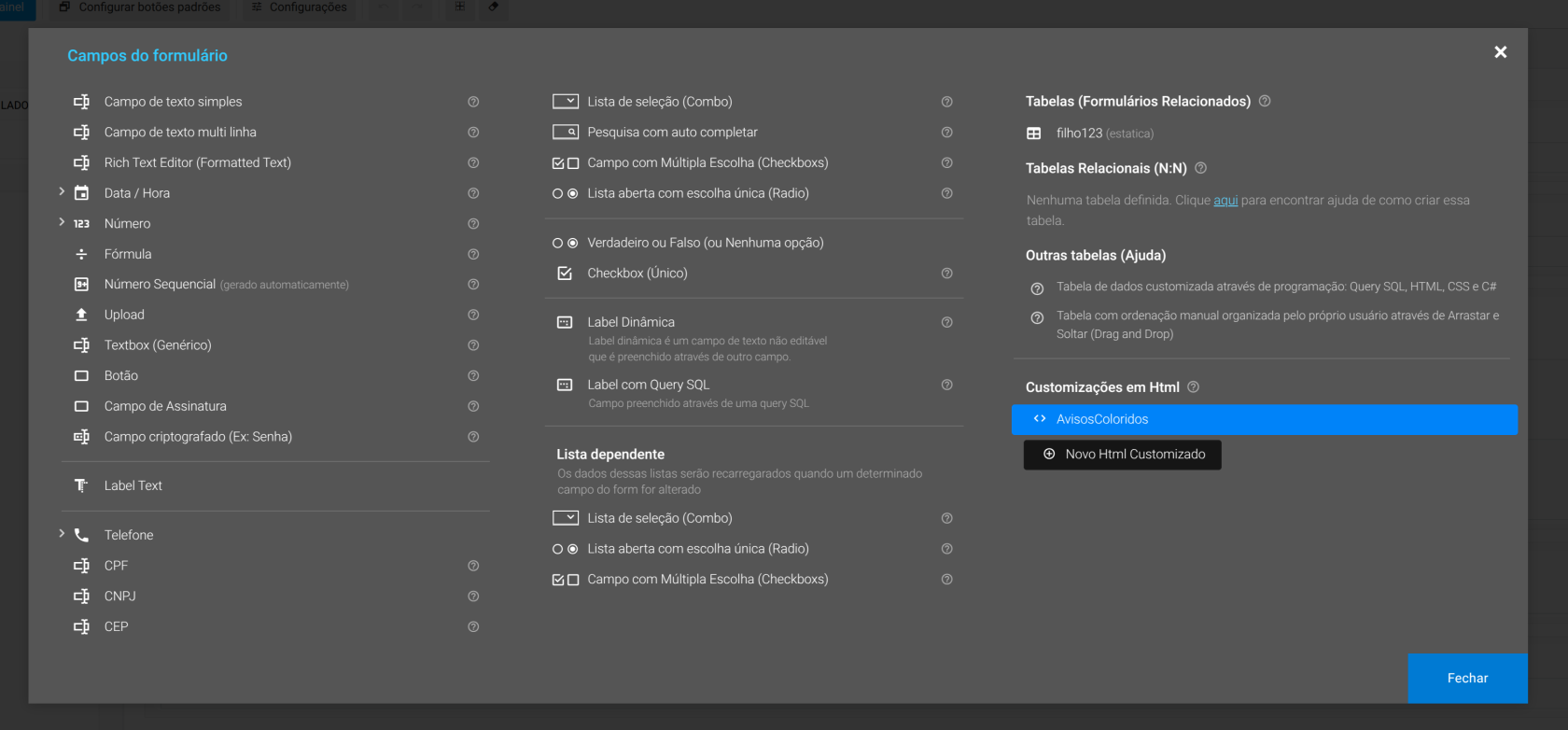Expand the Número field options
This screenshot has height=730, width=1568.
coord(62,222)
